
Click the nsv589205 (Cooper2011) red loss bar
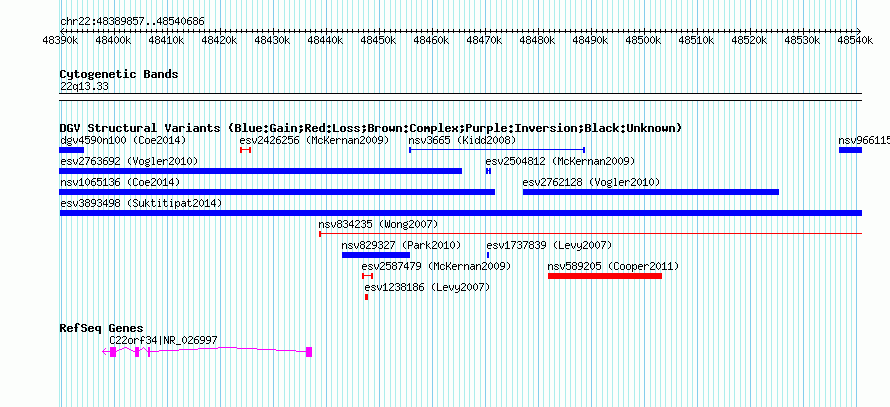tap(605, 276)
